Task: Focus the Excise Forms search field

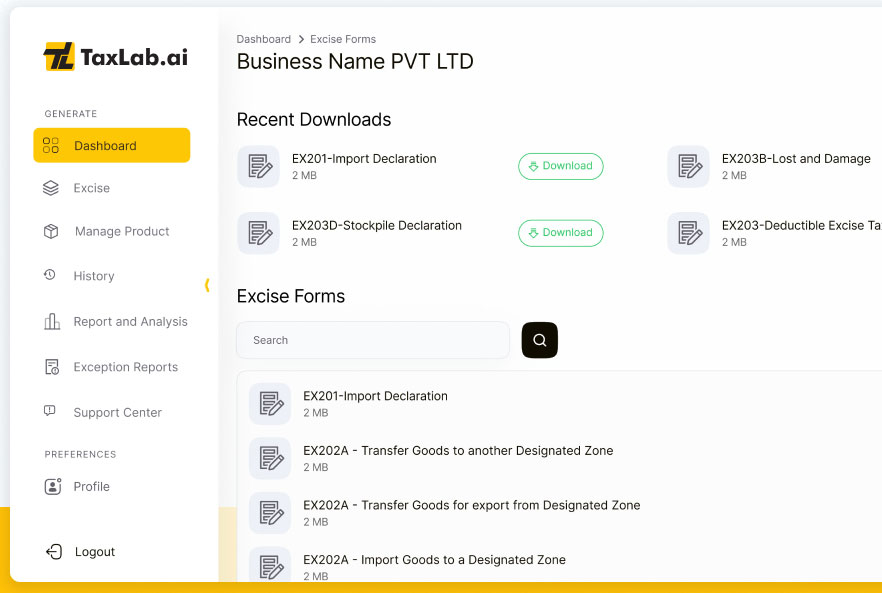Action: [372, 340]
